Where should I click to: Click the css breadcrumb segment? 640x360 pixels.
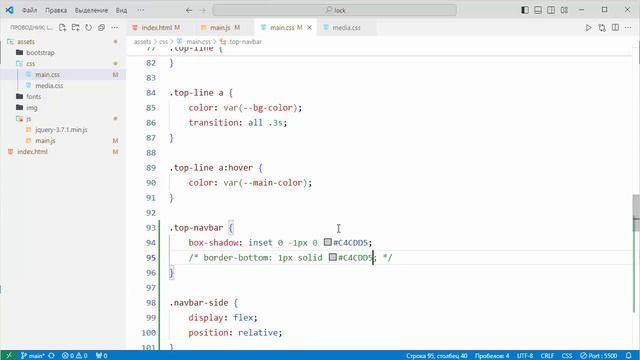[x=163, y=42]
